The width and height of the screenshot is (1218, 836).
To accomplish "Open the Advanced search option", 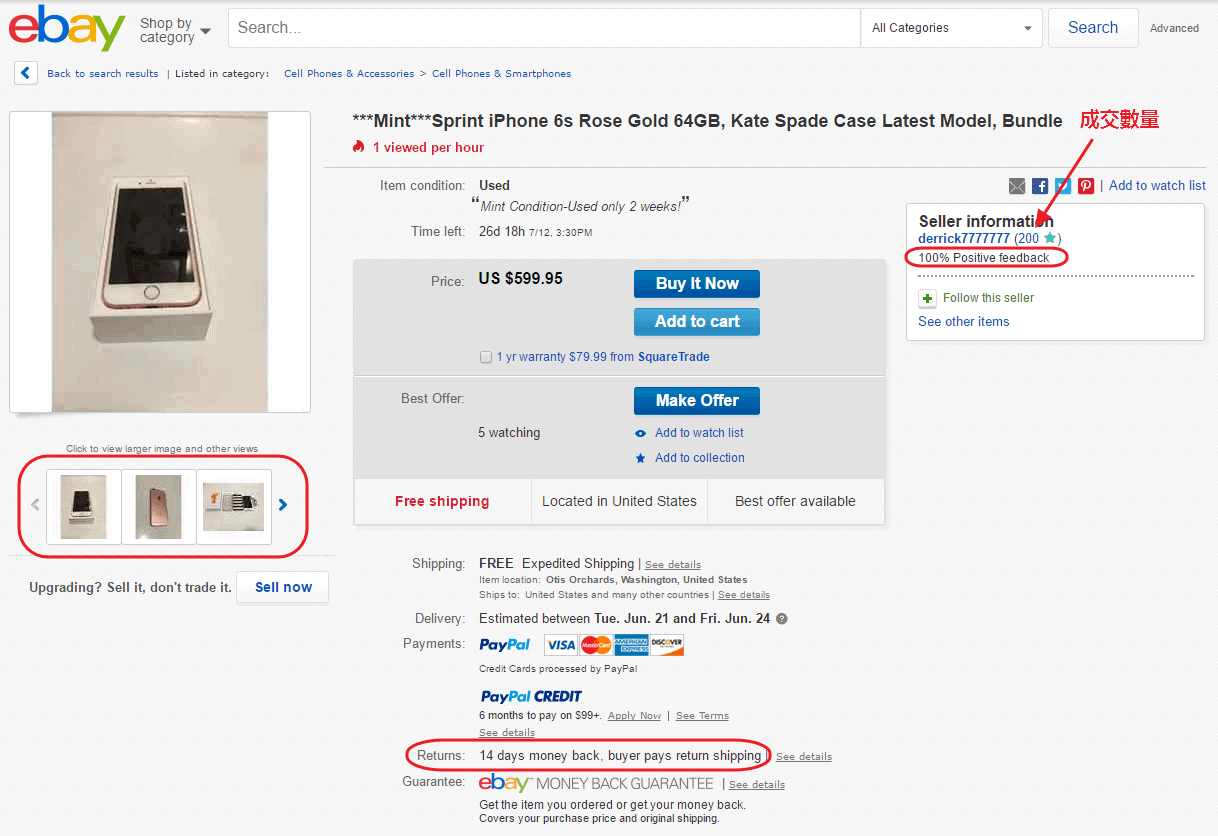I will [1174, 28].
